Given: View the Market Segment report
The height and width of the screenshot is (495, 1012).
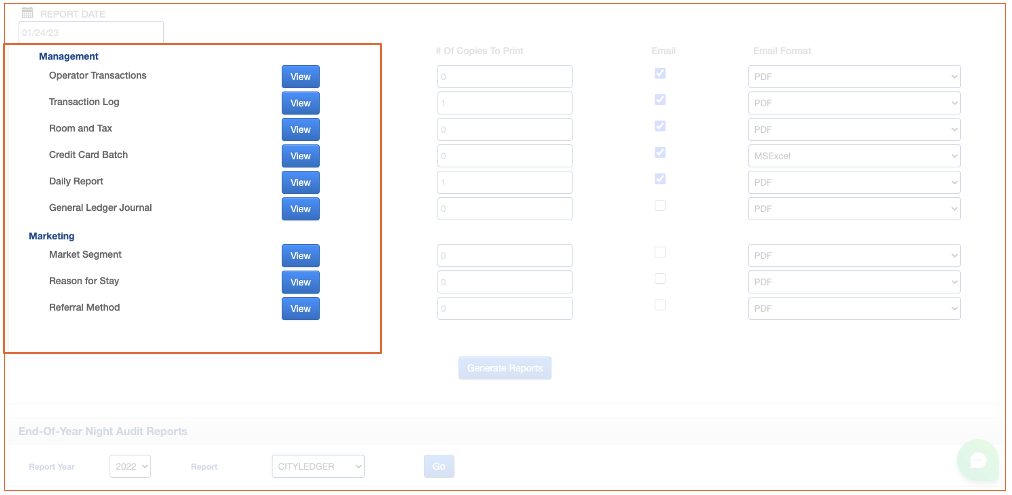Looking at the screenshot, I should click(x=300, y=256).
